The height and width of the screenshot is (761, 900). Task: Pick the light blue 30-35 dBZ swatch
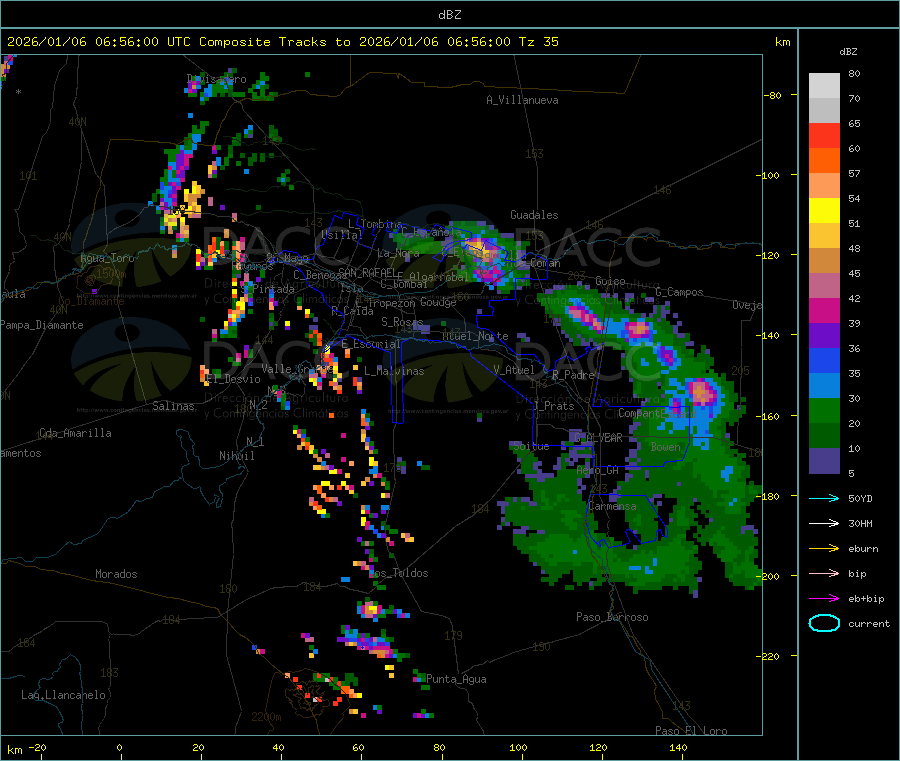(x=824, y=386)
